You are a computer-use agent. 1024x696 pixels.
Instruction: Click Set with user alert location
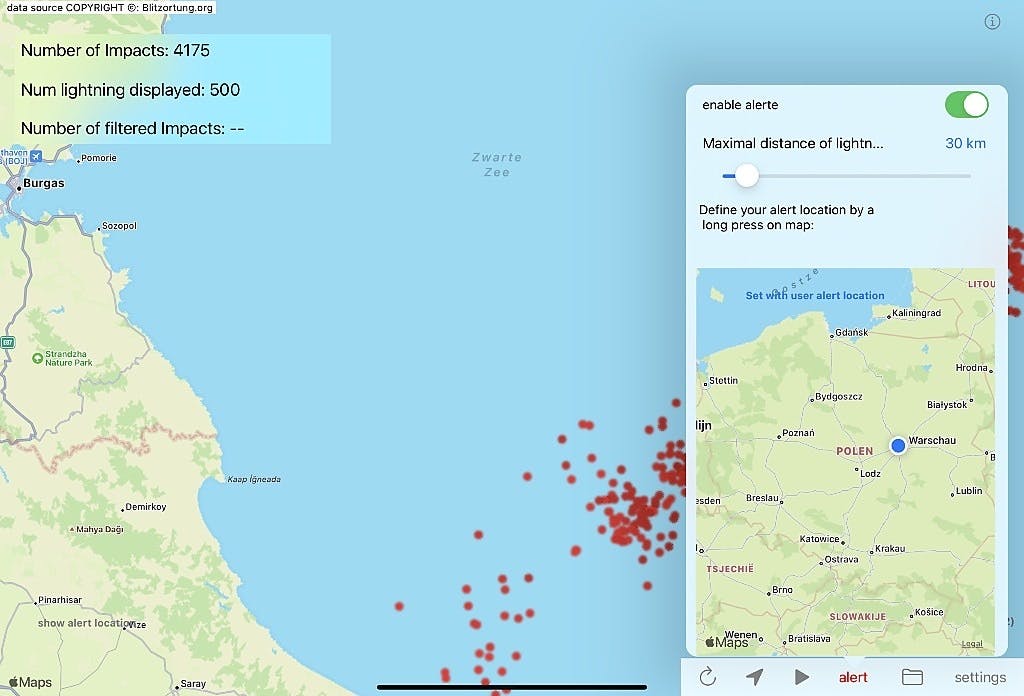pyautogui.click(x=815, y=296)
